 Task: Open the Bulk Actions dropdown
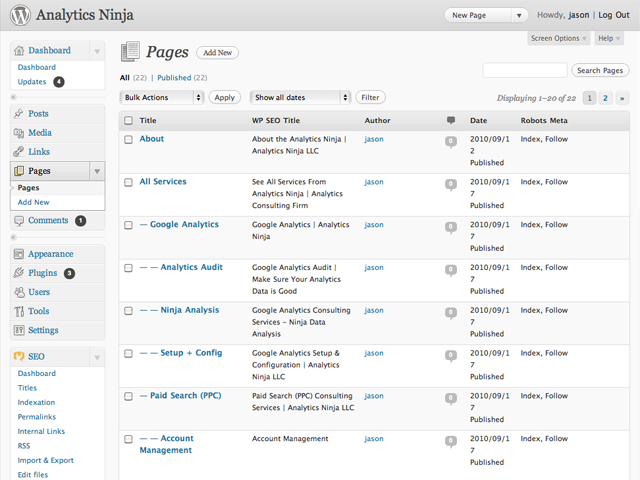161,97
